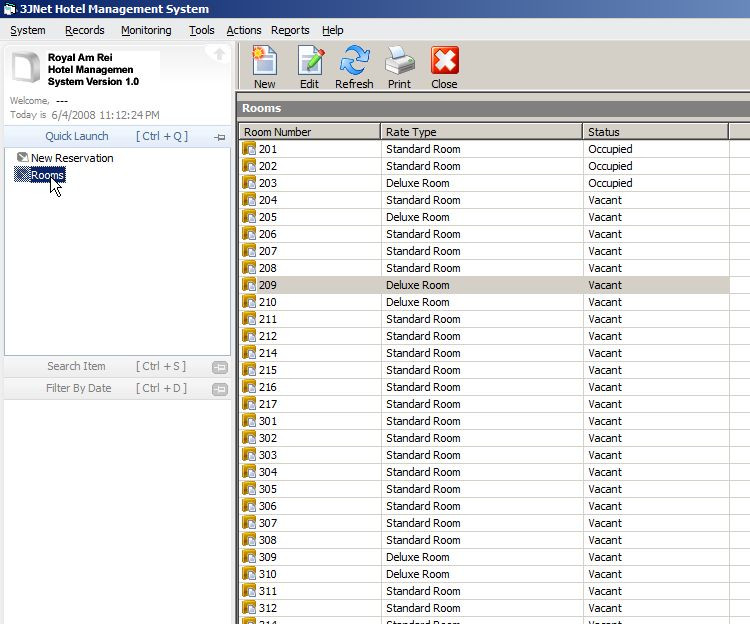Click Standard Room rate for room 202
The width and height of the screenshot is (750, 624).
(423, 166)
